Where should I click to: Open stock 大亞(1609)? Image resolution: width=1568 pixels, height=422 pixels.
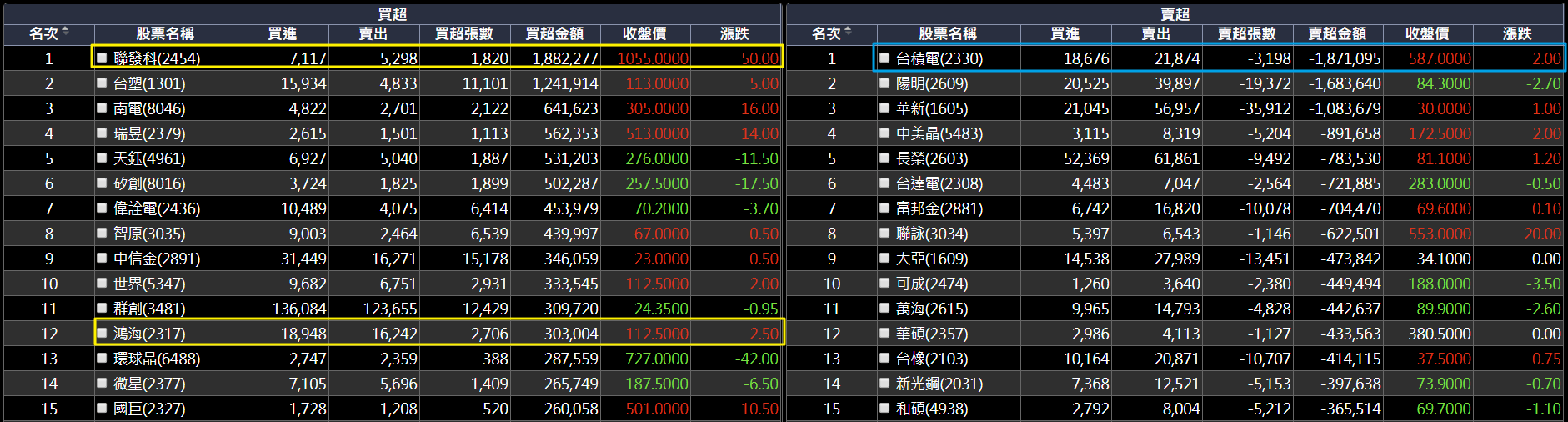pos(932,259)
